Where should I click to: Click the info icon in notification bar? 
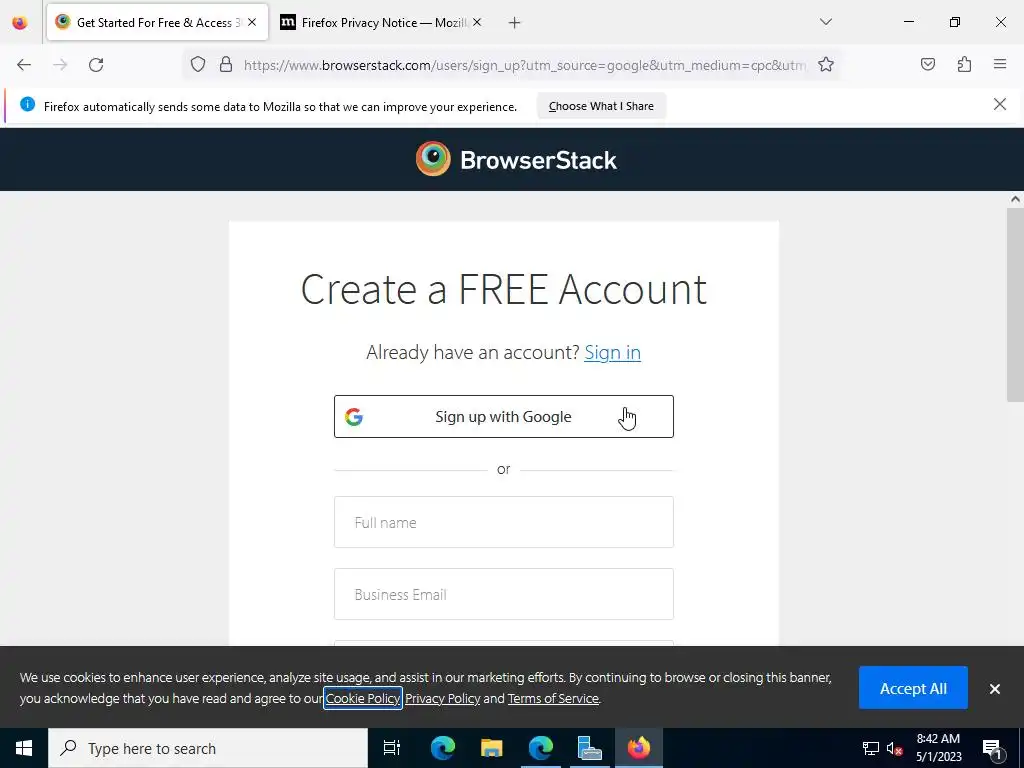click(x=27, y=104)
